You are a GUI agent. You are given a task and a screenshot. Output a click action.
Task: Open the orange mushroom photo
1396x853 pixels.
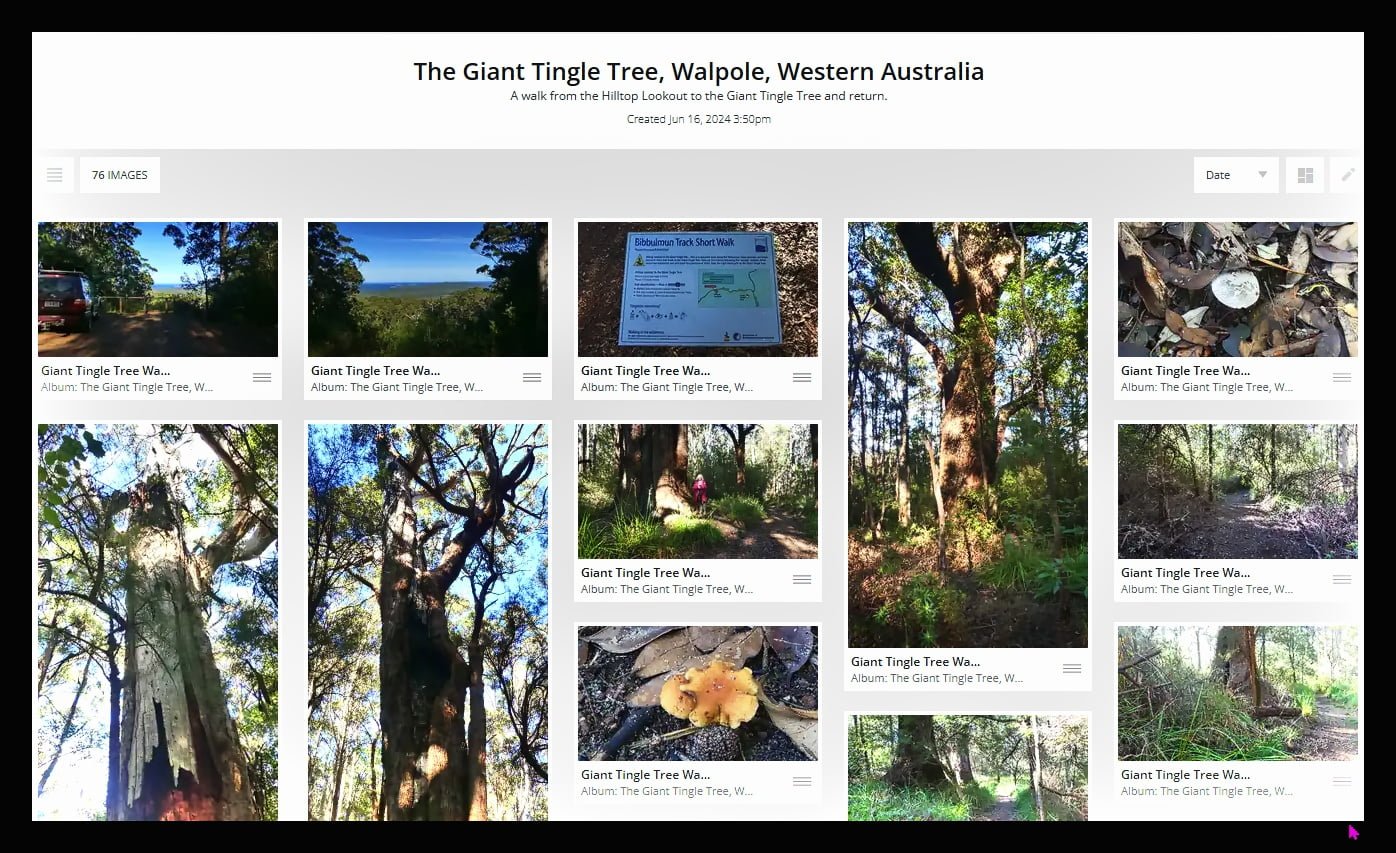tap(698, 693)
